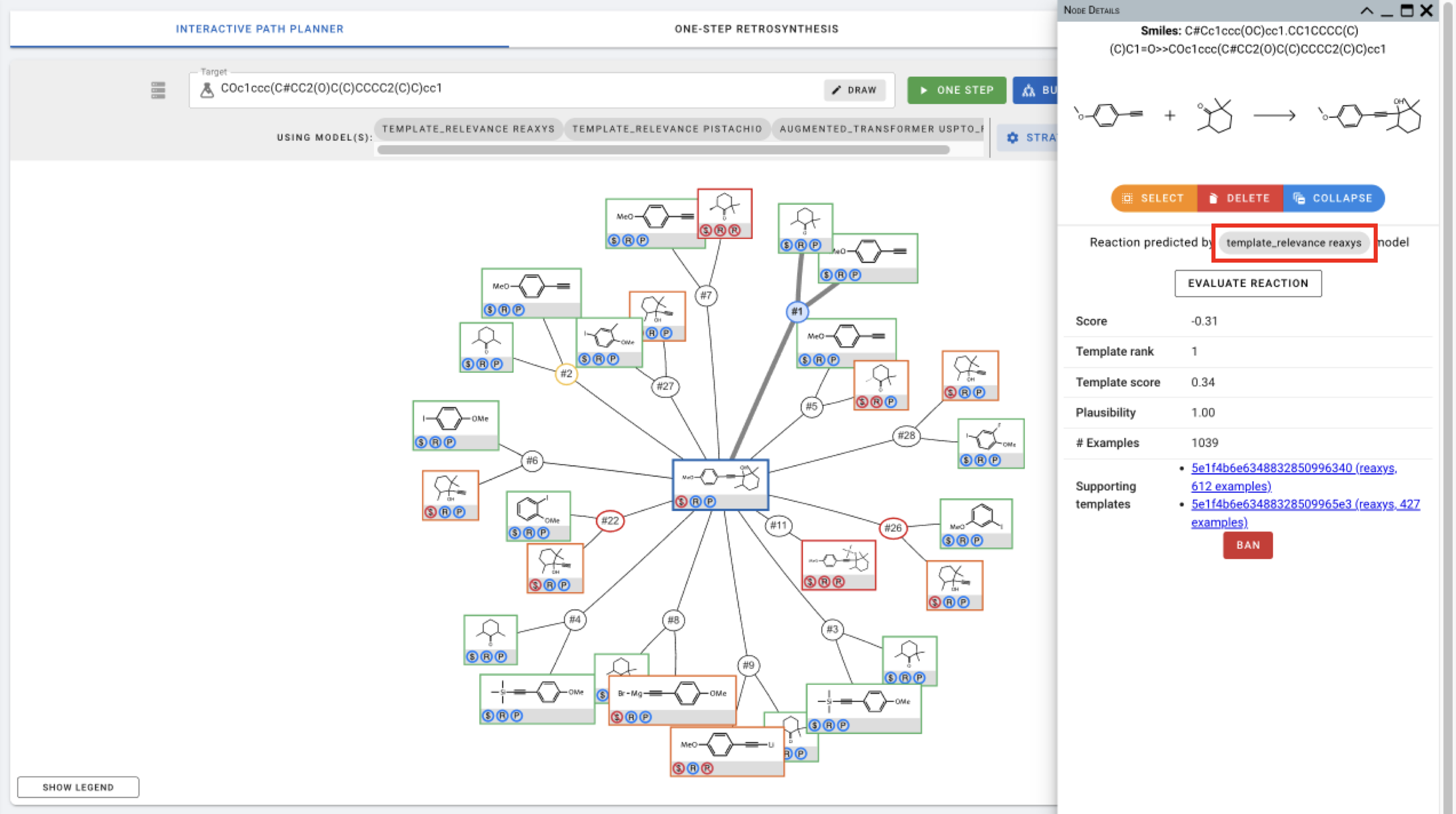Select reaction node #11
Image resolution: width=1456 pixels, height=814 pixels.
coord(778,526)
